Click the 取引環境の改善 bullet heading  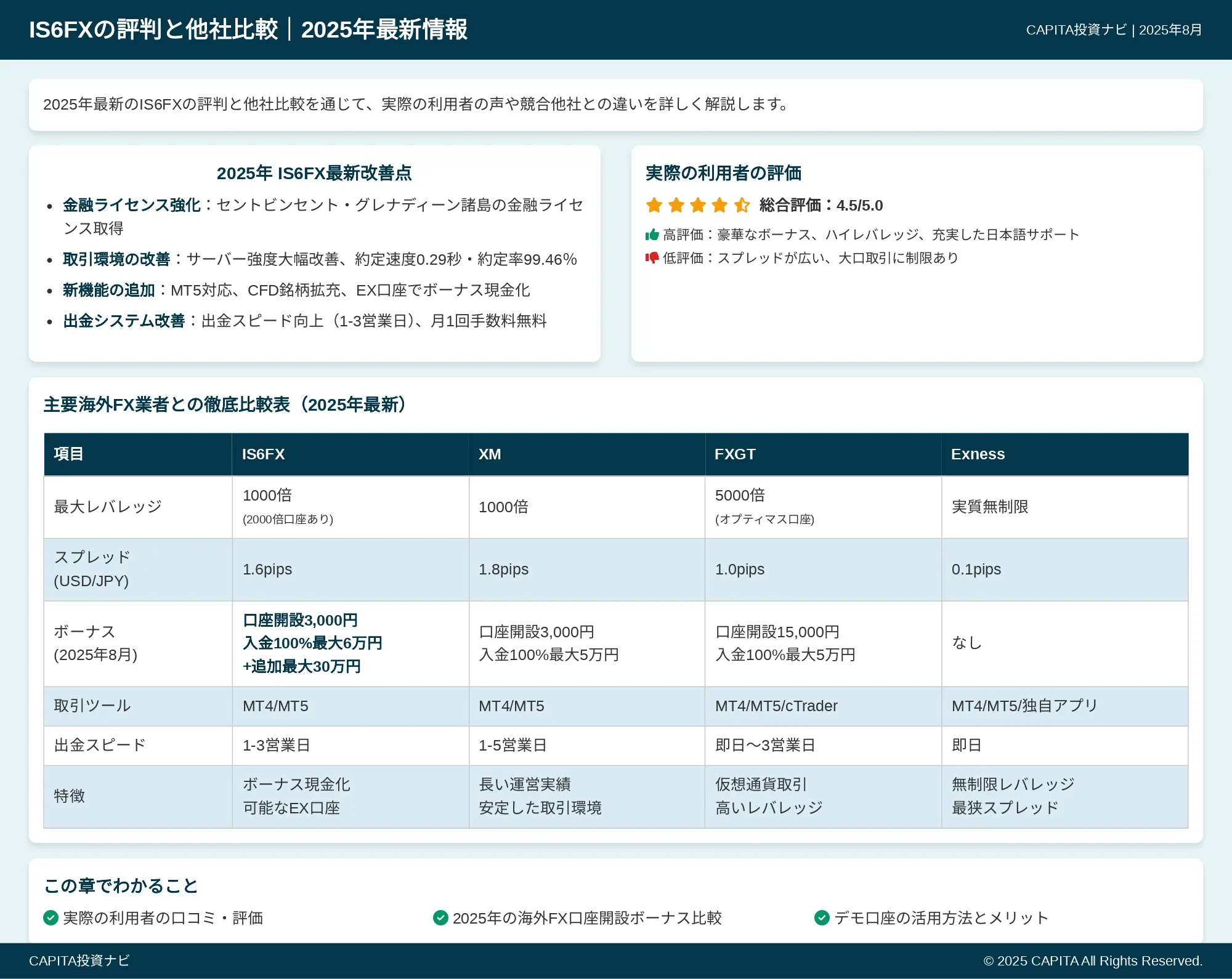click(x=116, y=259)
